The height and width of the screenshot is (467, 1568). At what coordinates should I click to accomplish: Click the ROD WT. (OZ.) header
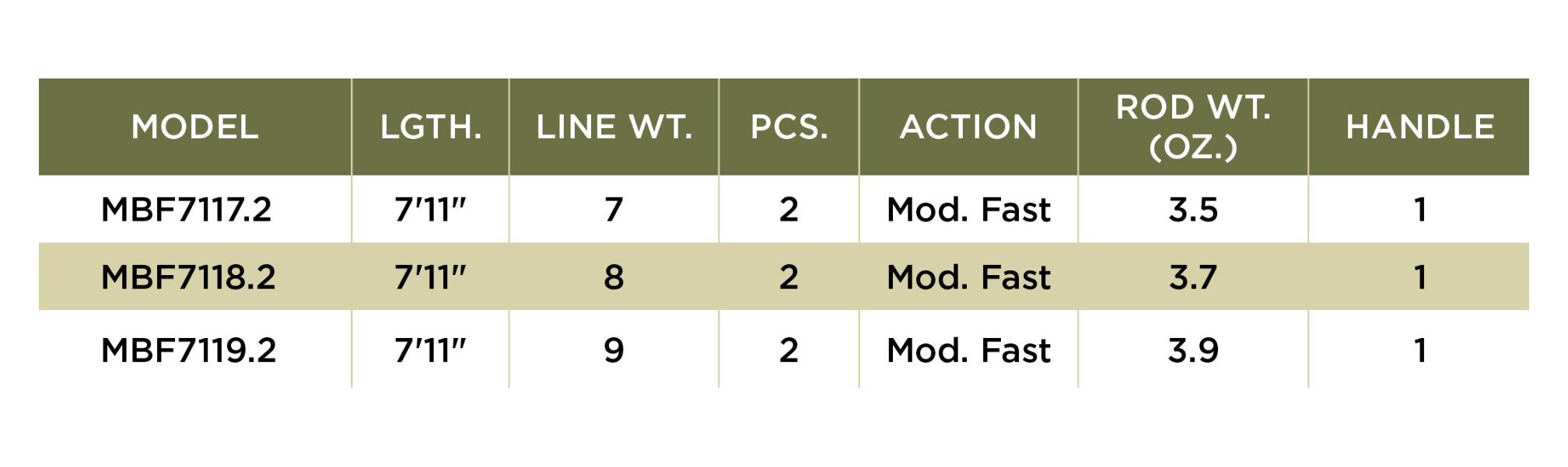[1193, 127]
